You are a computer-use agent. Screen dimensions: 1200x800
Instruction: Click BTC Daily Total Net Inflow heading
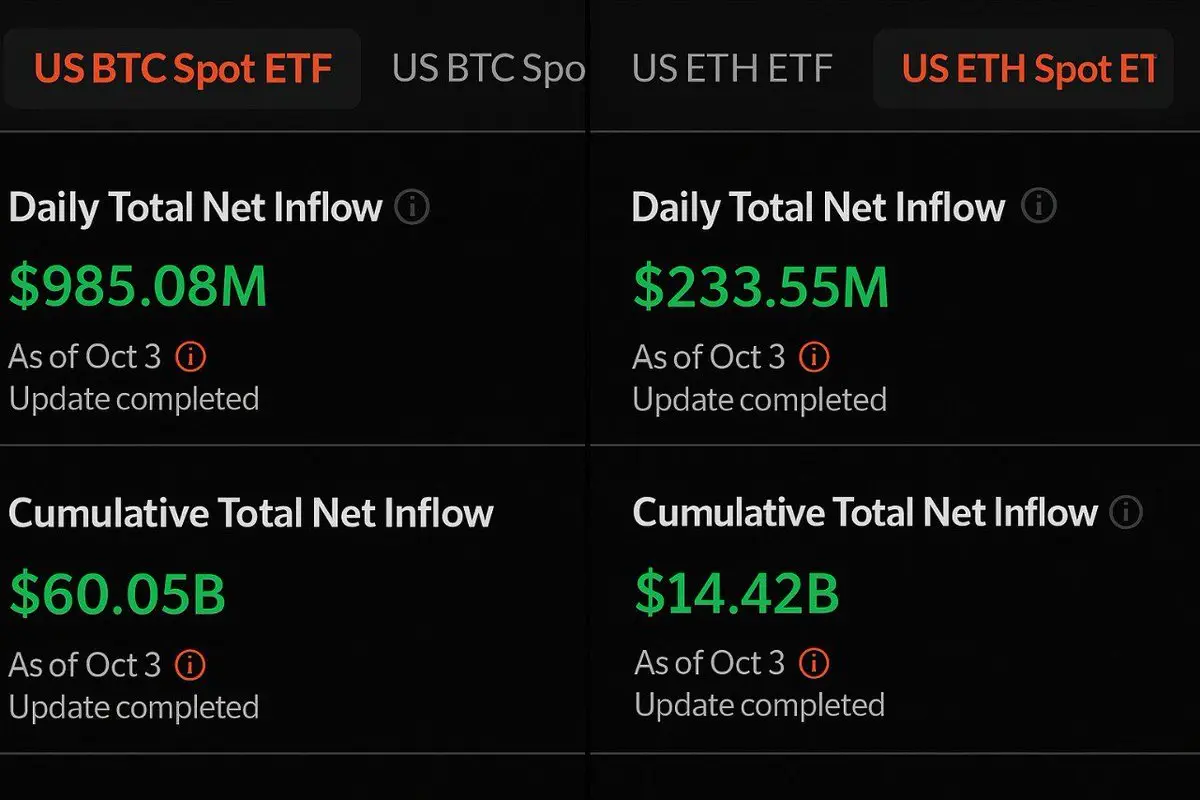point(195,208)
